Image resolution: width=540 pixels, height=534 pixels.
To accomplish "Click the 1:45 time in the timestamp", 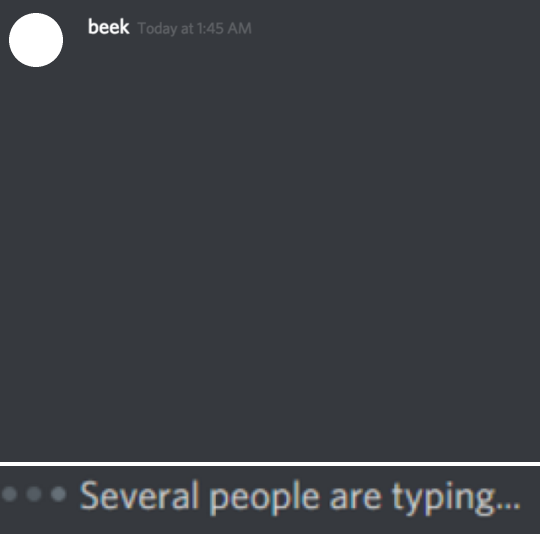I will [x=210, y=28].
